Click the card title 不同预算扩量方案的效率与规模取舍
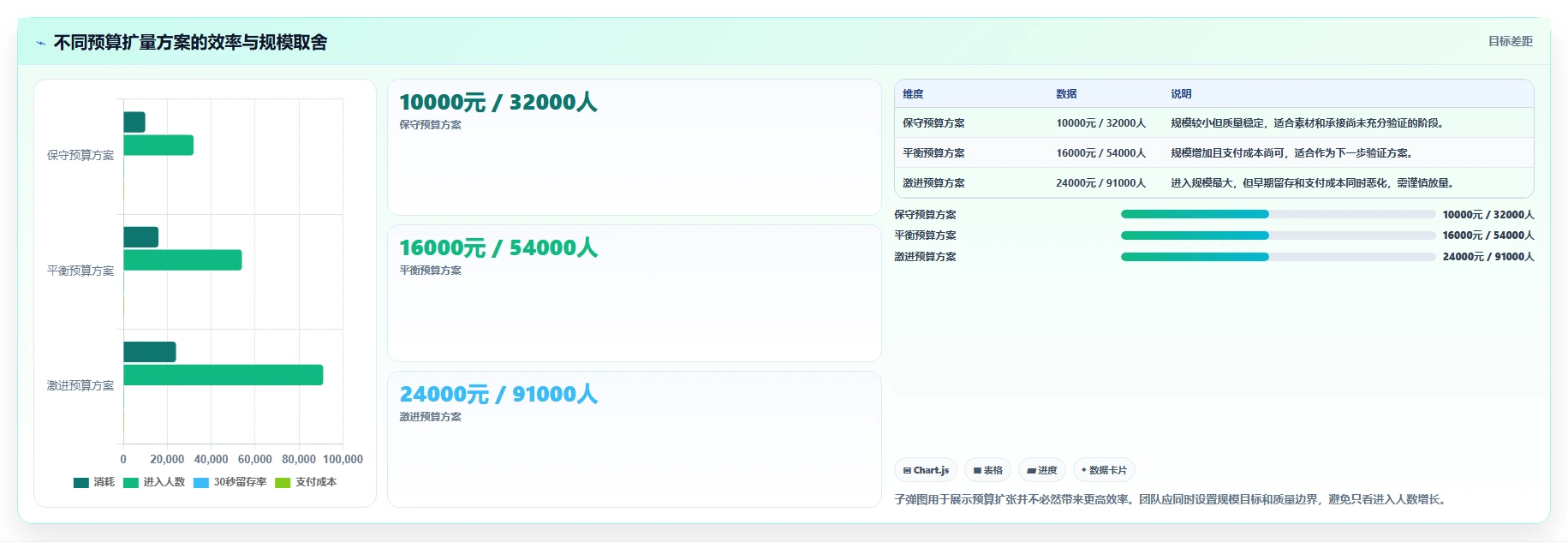The height and width of the screenshot is (542, 1568). [x=190, y=43]
